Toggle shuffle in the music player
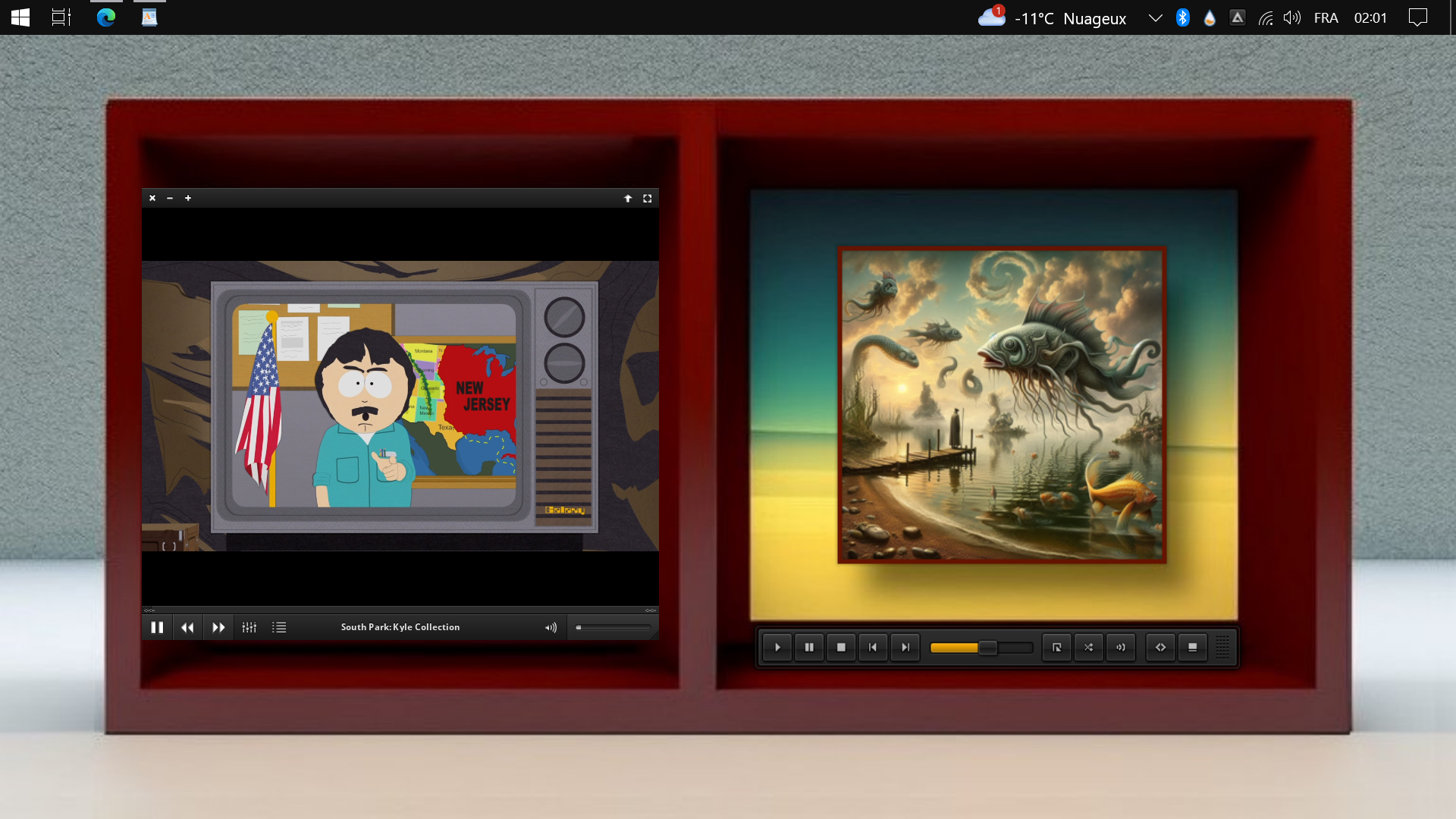 [1088, 647]
